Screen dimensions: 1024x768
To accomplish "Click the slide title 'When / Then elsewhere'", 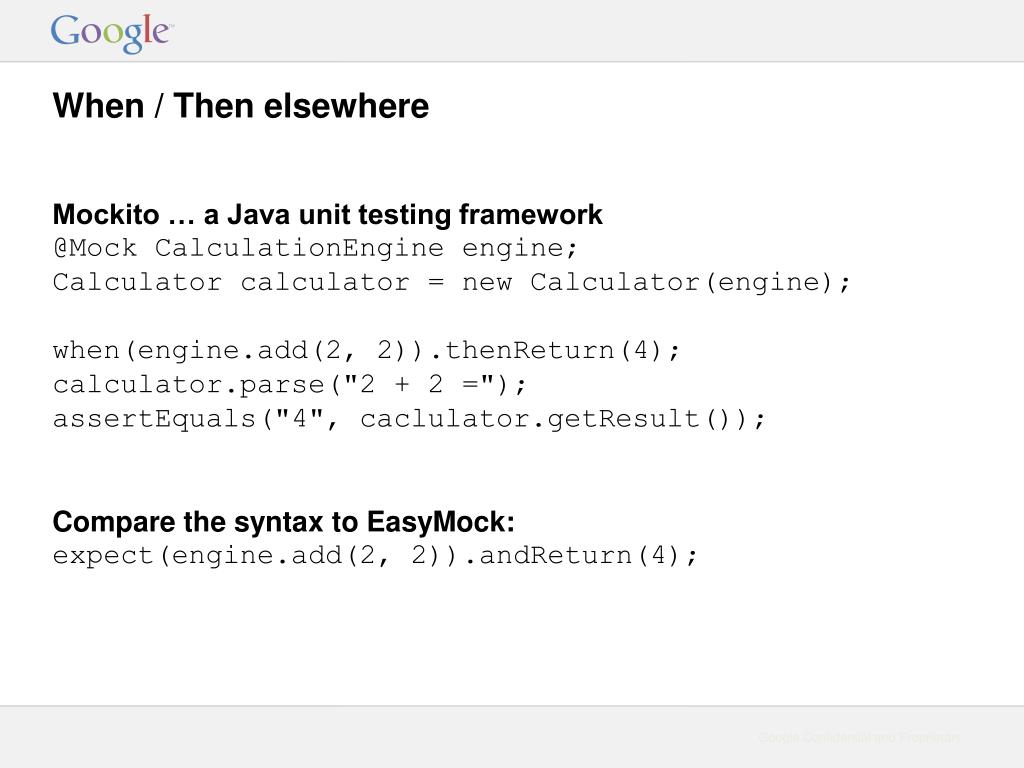I will (x=241, y=106).
